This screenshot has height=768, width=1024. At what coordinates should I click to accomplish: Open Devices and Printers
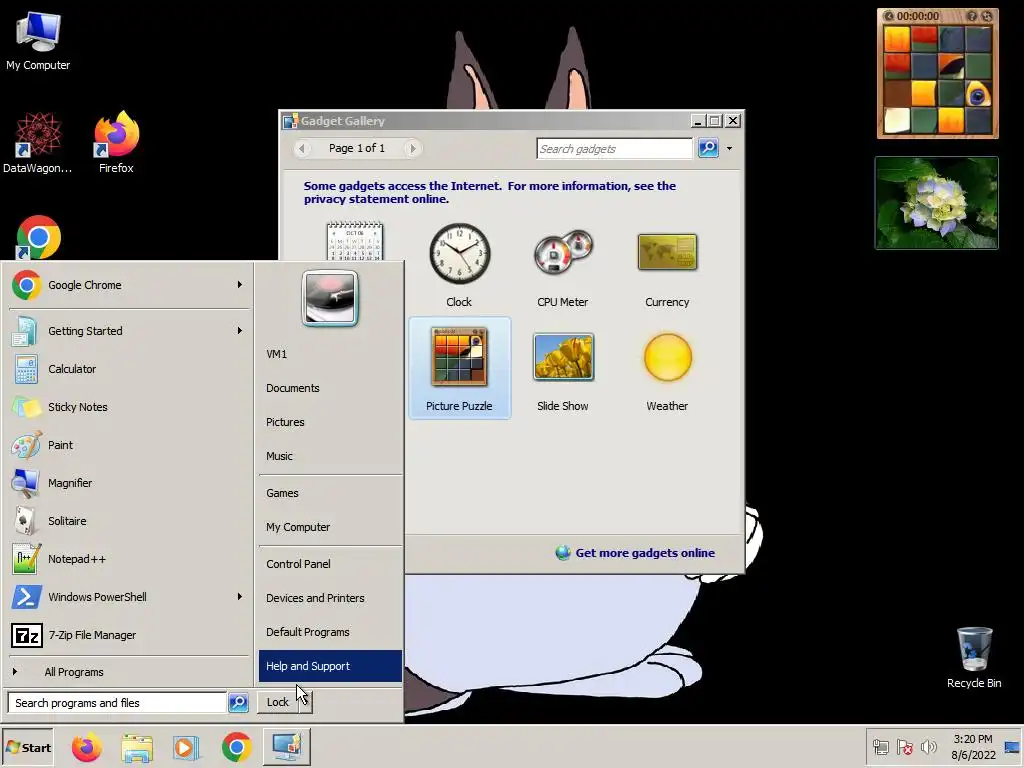click(330, 598)
